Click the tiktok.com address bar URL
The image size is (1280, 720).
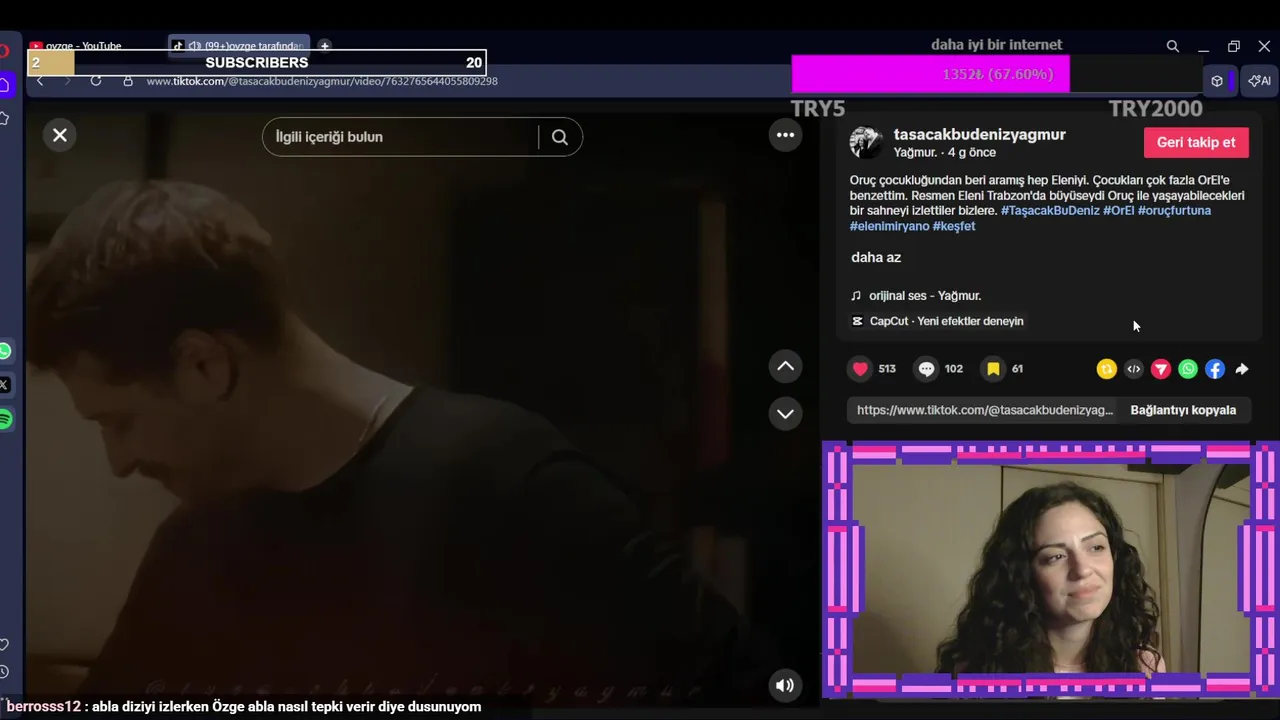(x=321, y=81)
